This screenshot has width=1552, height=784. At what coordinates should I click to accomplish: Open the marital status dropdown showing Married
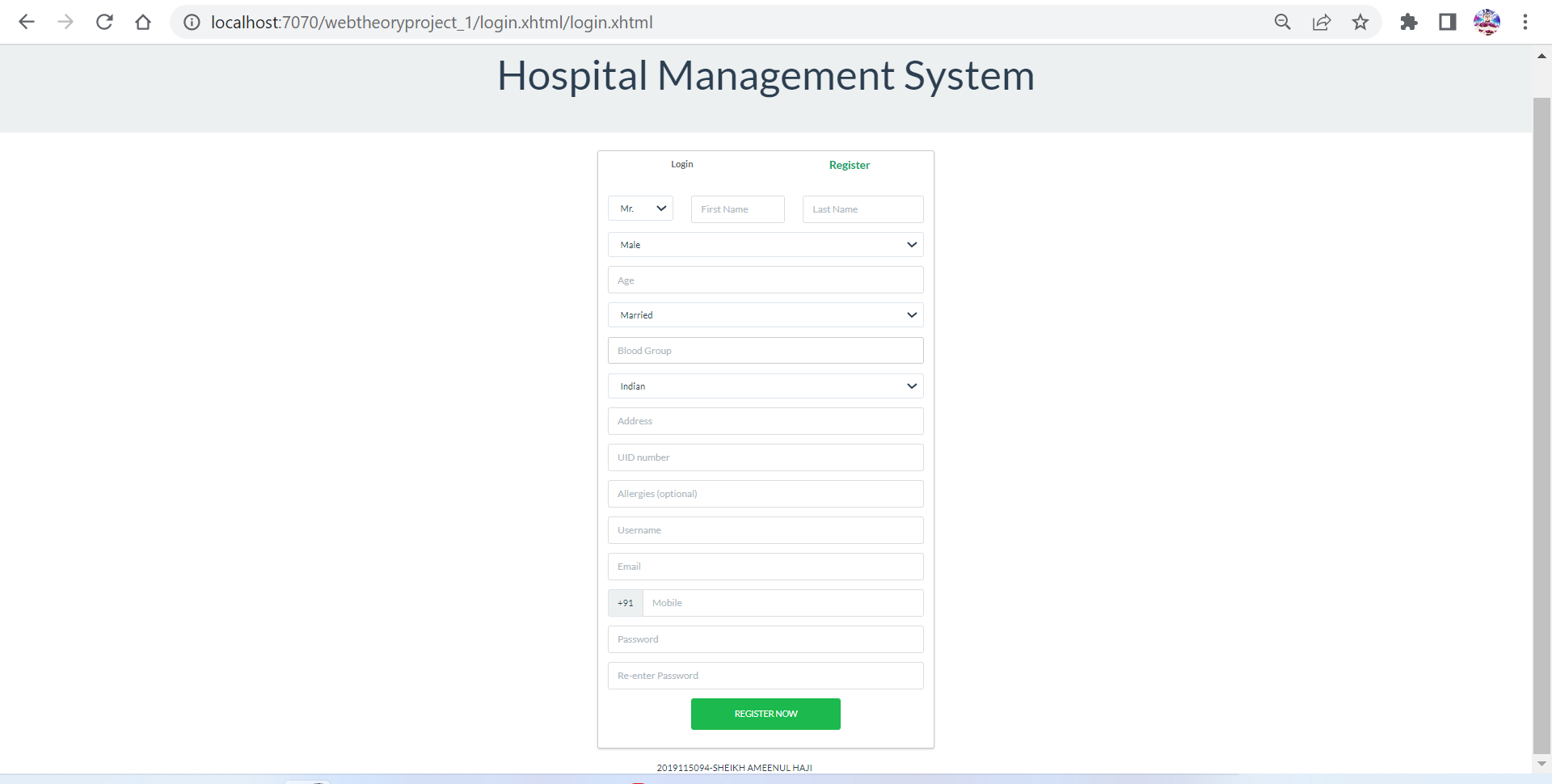coord(765,314)
